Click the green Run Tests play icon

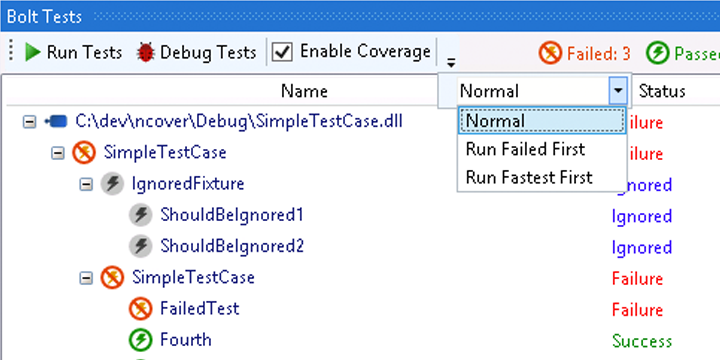33,52
